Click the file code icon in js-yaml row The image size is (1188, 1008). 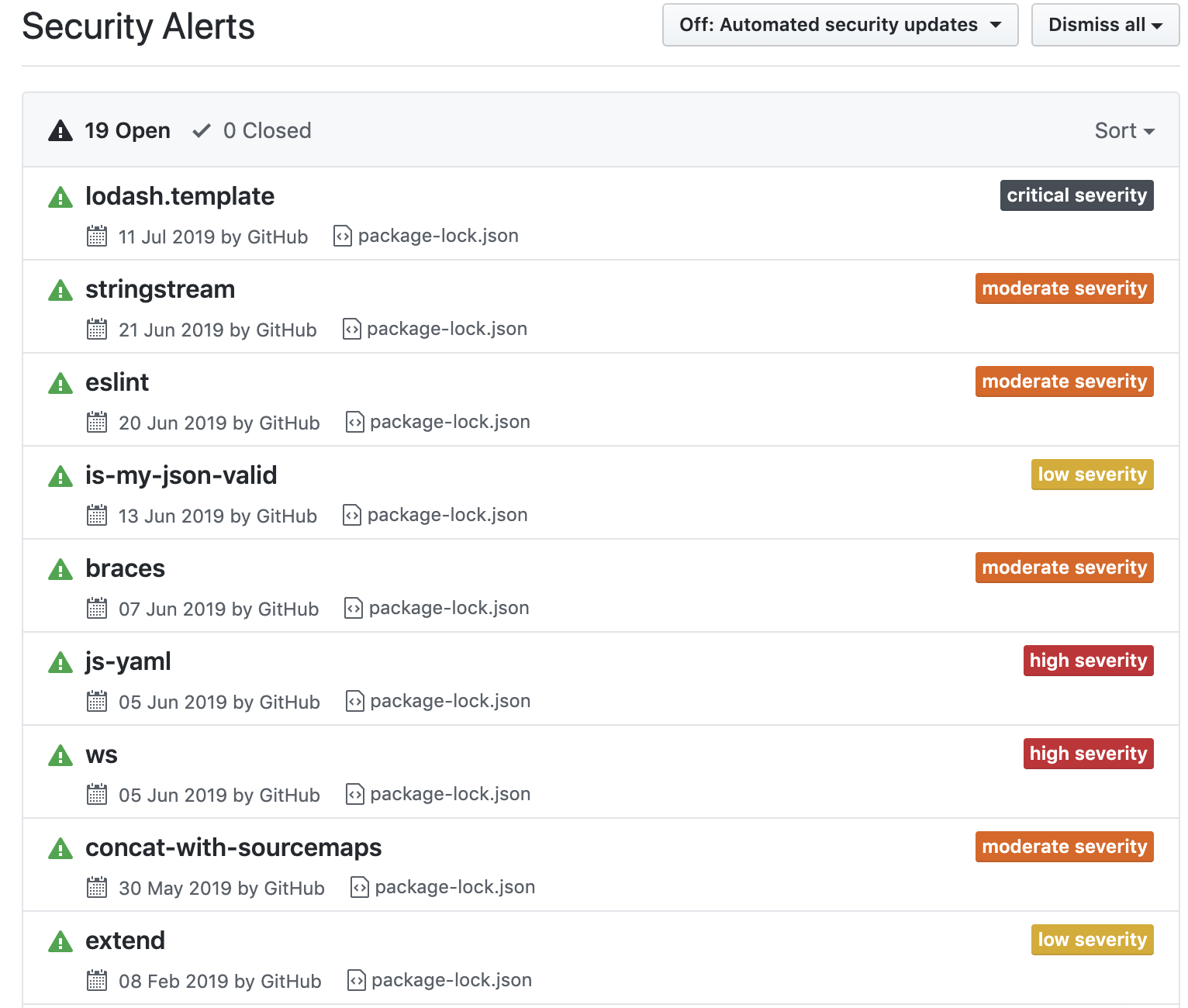point(355,701)
